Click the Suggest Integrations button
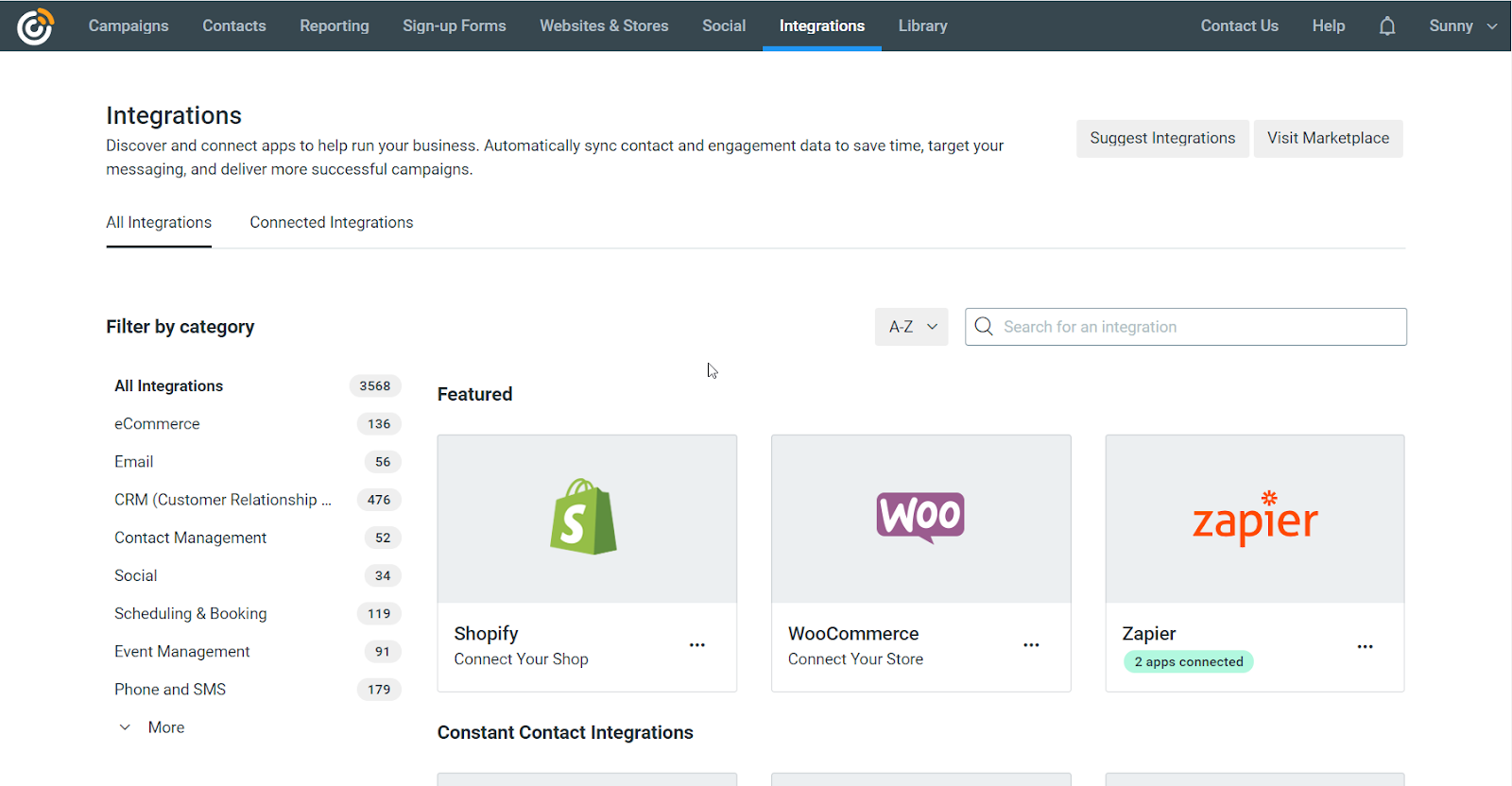Image resolution: width=1512 pixels, height=786 pixels. coord(1162,138)
